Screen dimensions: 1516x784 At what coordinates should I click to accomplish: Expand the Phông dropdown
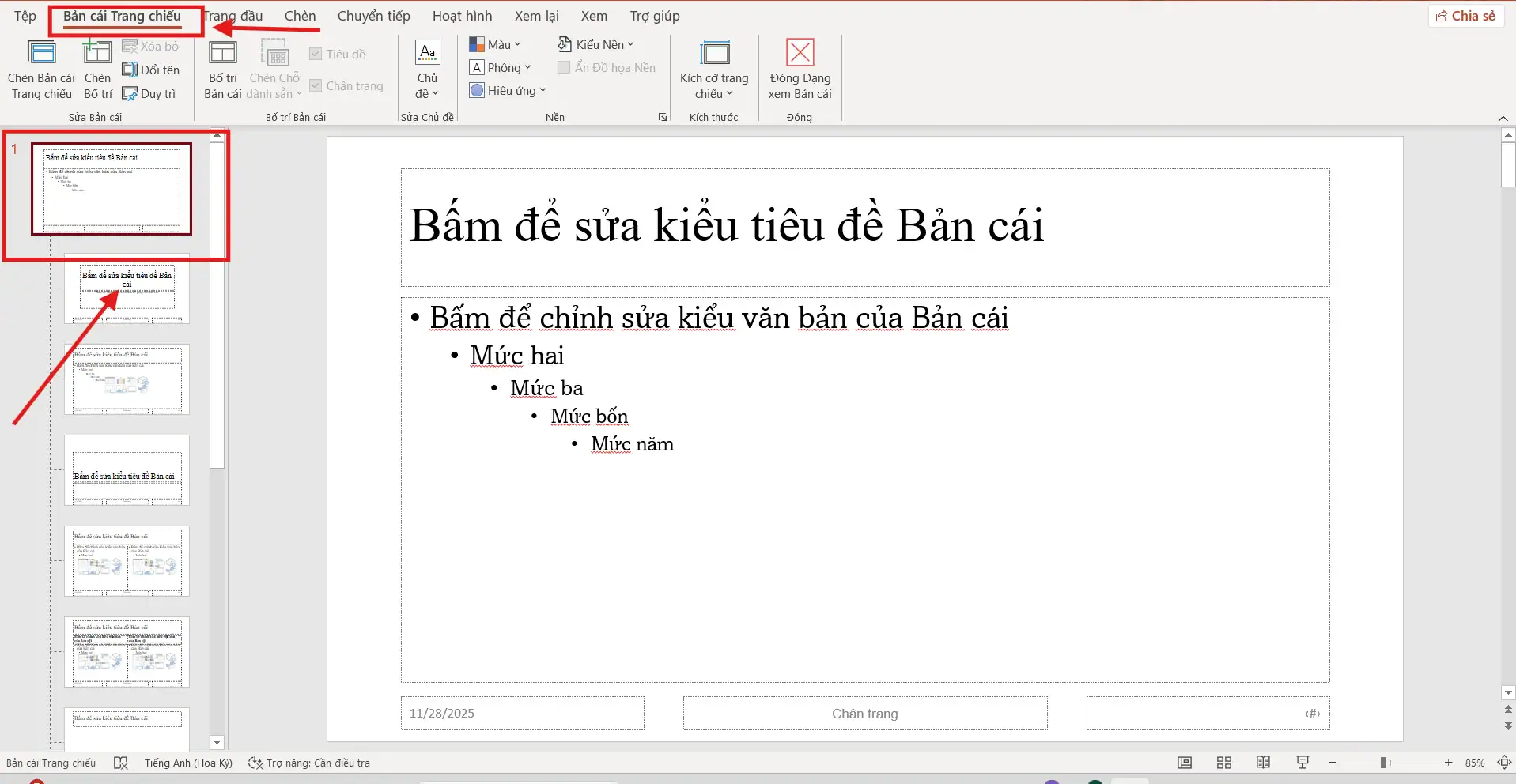(501, 67)
